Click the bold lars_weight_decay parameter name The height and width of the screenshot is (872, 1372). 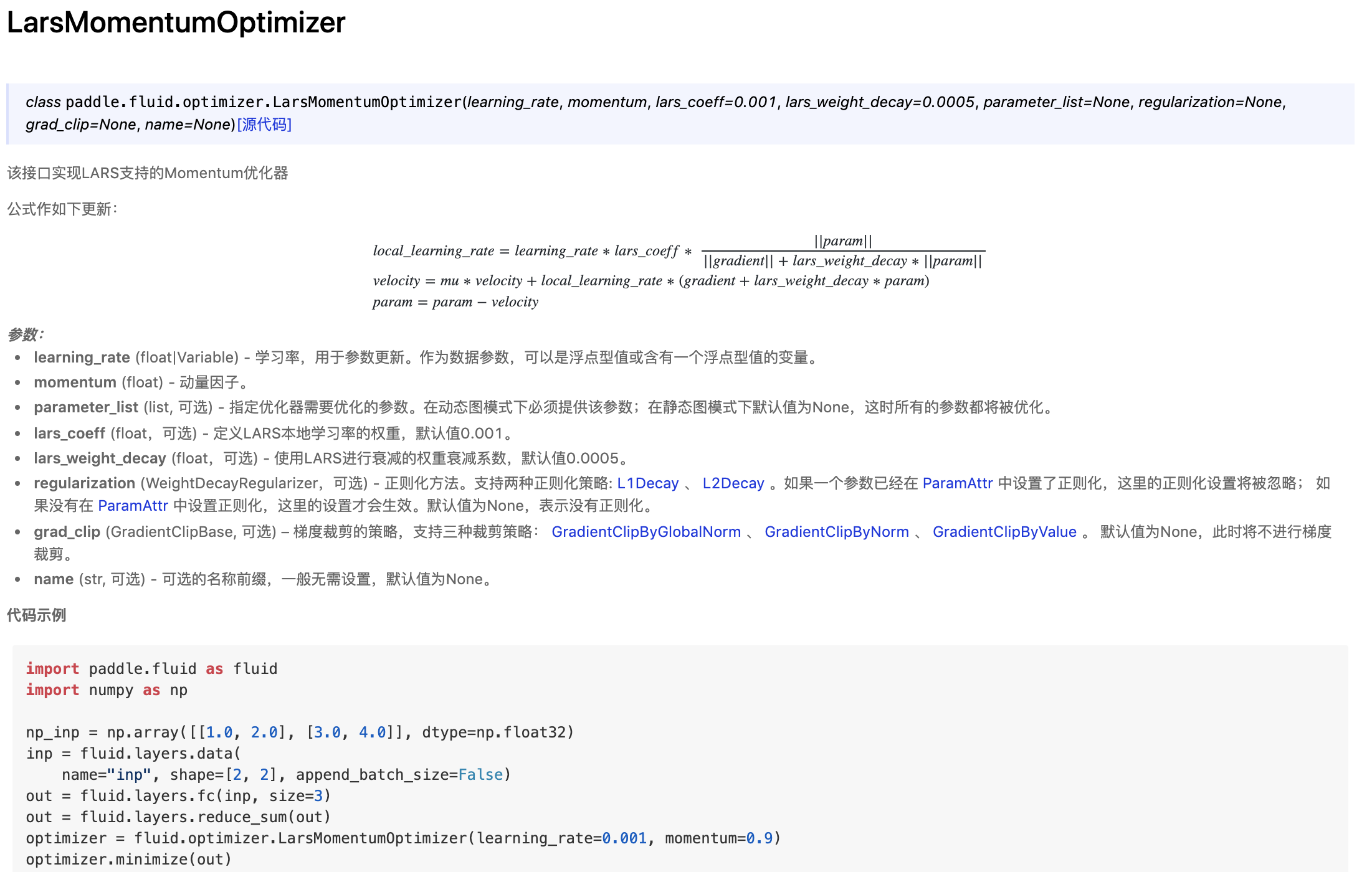[100, 458]
